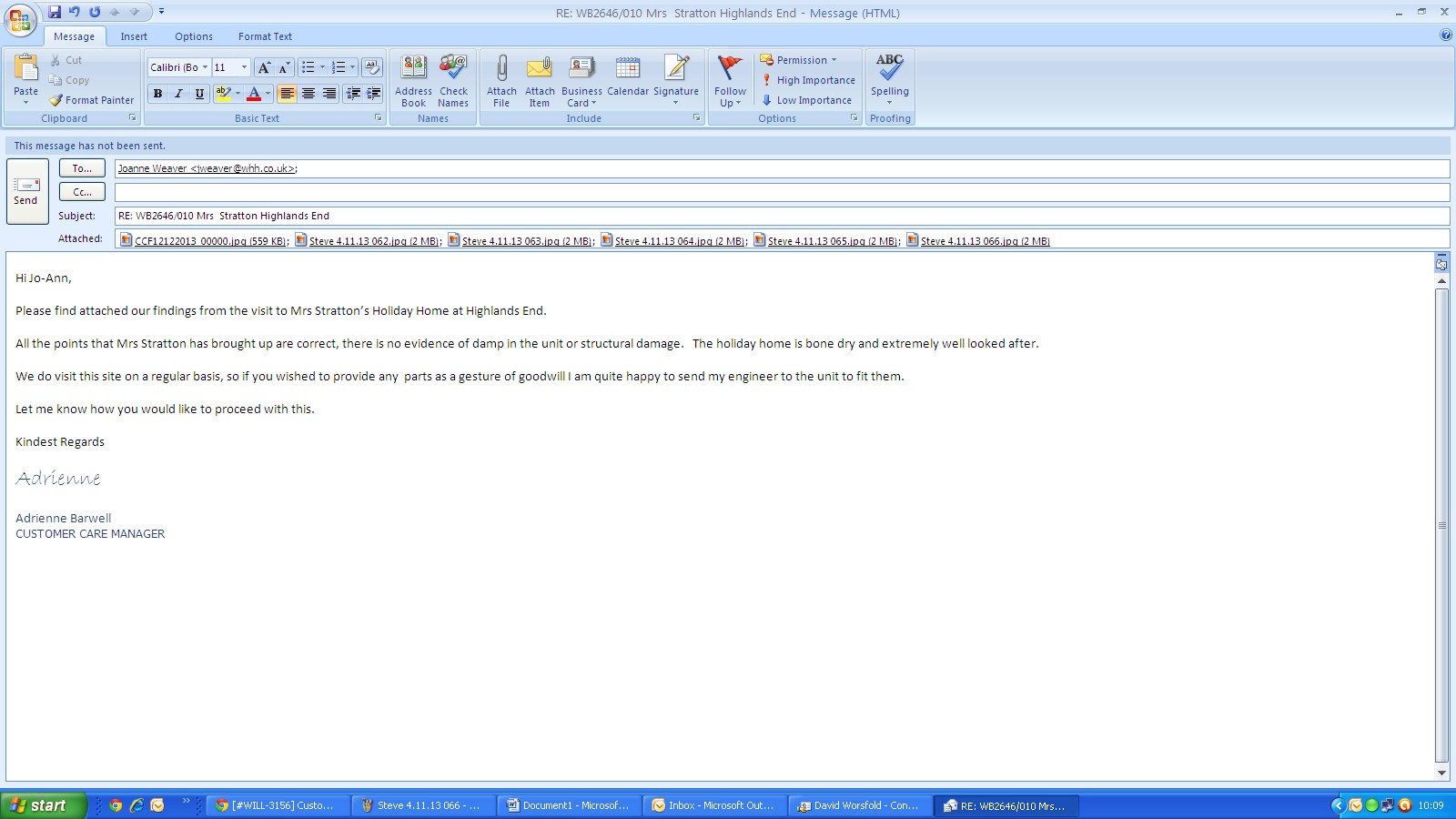
Task: Center the paragraph text
Action: pos(308,93)
